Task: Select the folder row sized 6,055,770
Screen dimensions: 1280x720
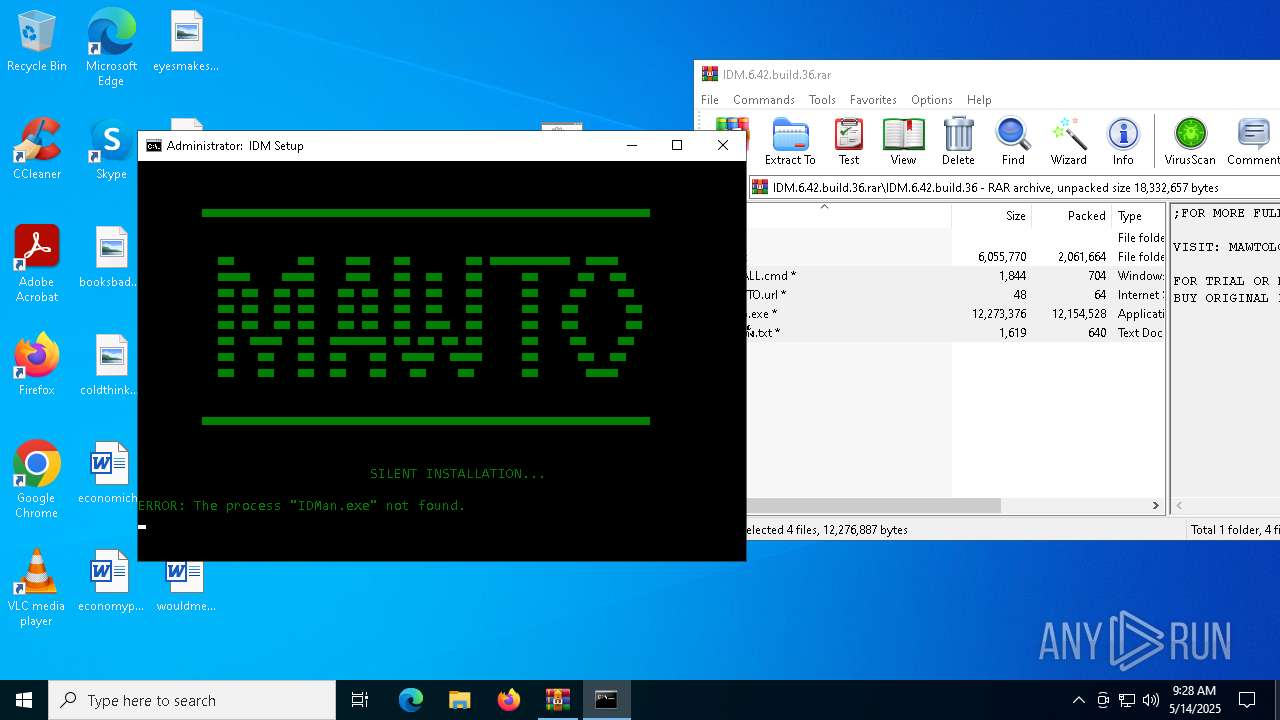Action: click(956, 257)
